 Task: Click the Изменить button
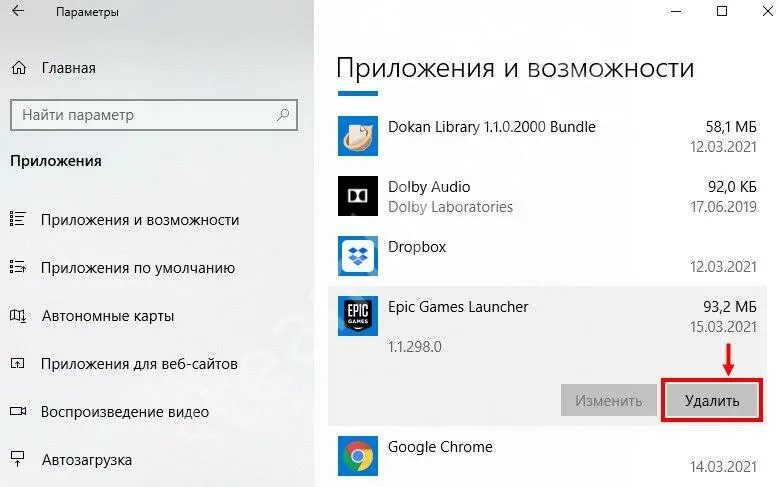pos(609,400)
